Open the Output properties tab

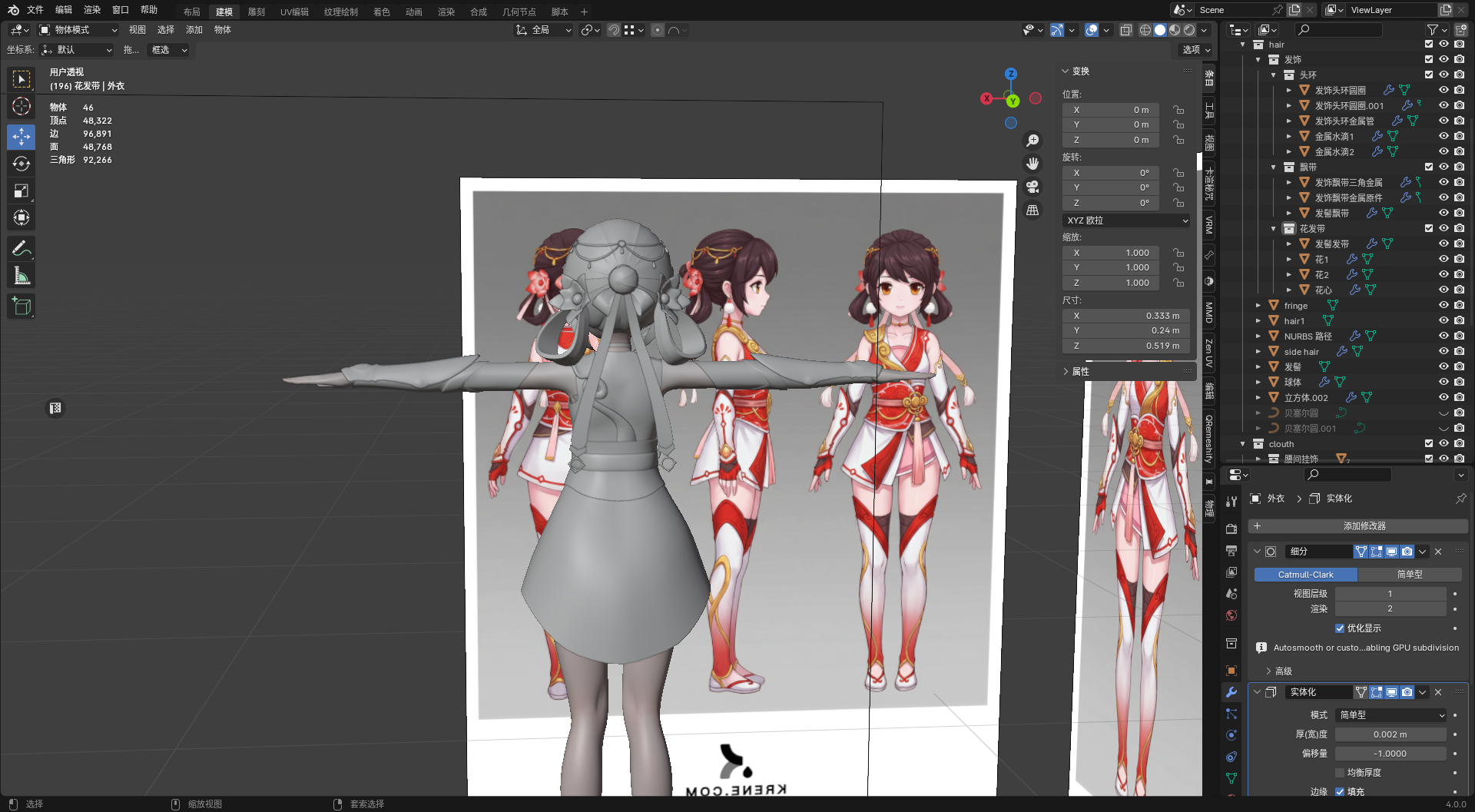point(1231,550)
